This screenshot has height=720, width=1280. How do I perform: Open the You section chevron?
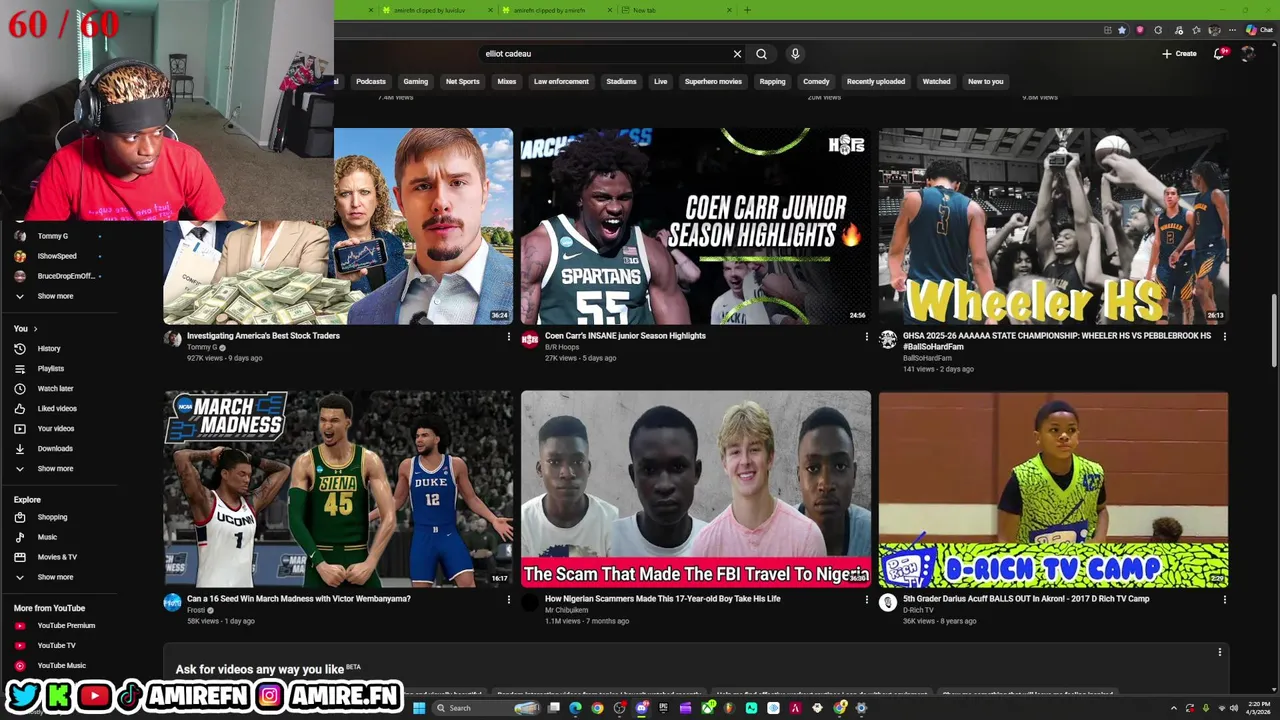click(35, 329)
